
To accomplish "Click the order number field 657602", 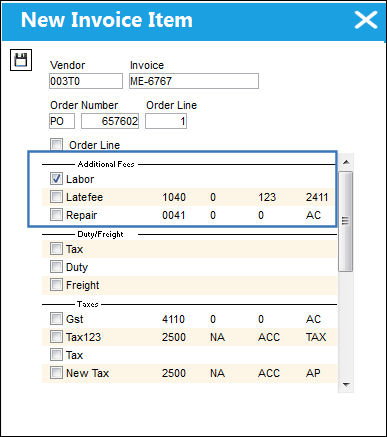I will [x=110, y=121].
